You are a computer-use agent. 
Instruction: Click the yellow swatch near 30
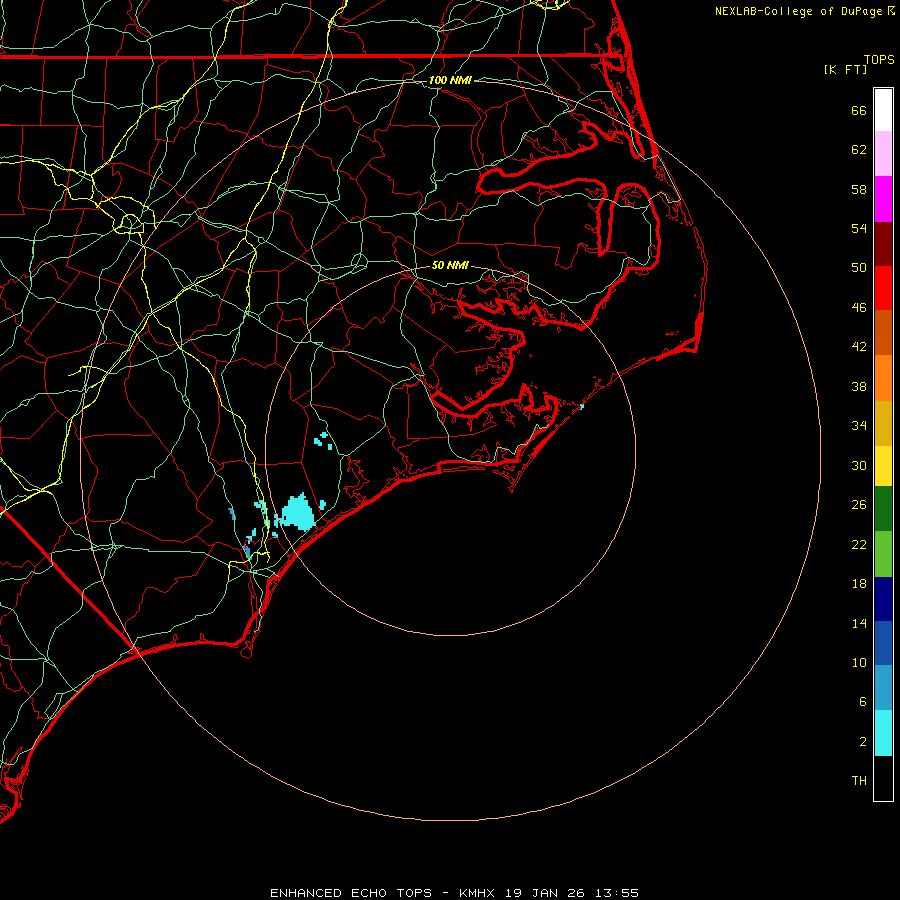click(x=883, y=465)
